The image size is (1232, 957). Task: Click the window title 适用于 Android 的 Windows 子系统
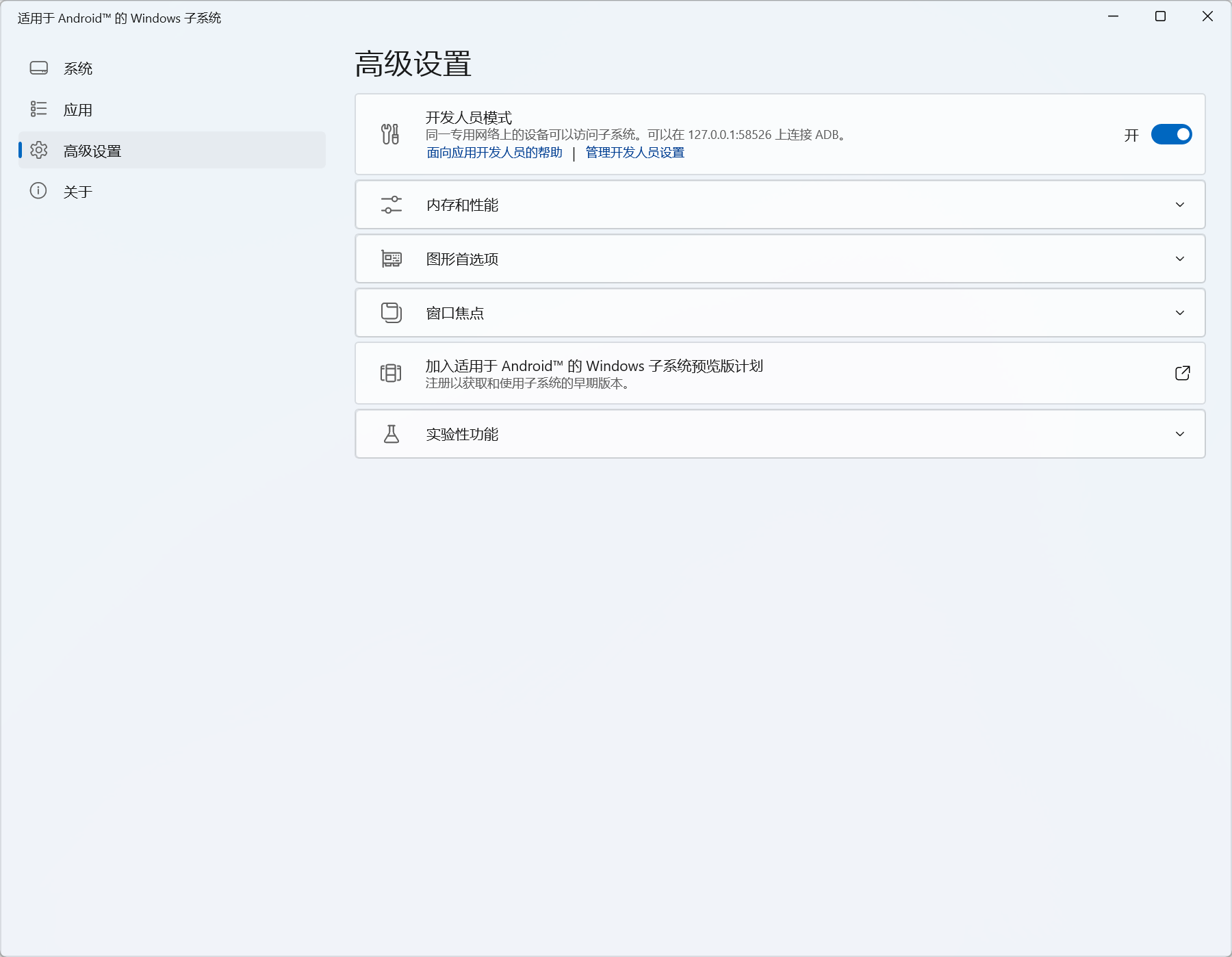click(x=119, y=18)
